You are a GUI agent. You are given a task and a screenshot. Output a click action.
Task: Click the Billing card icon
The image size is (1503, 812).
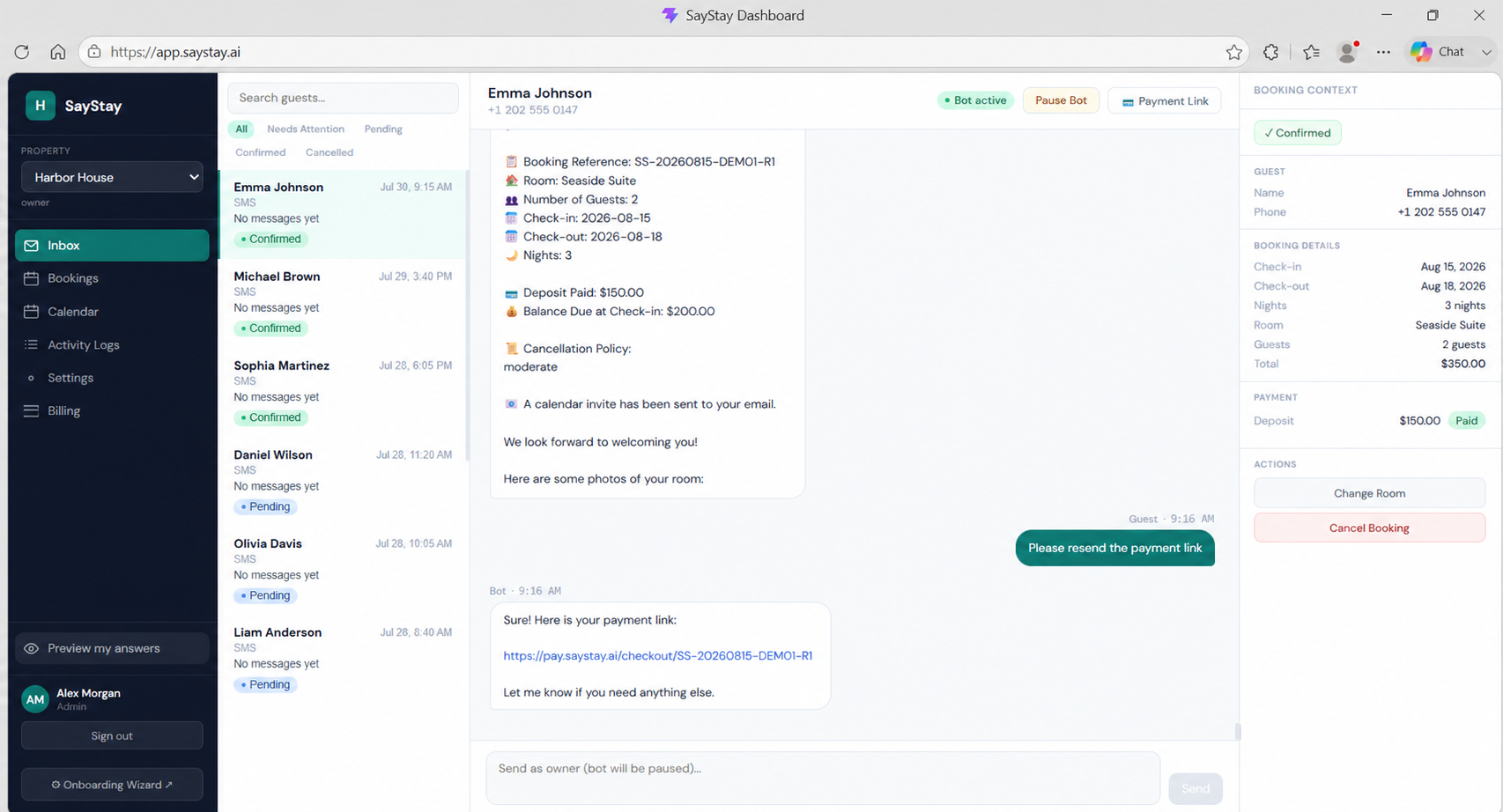click(32, 410)
